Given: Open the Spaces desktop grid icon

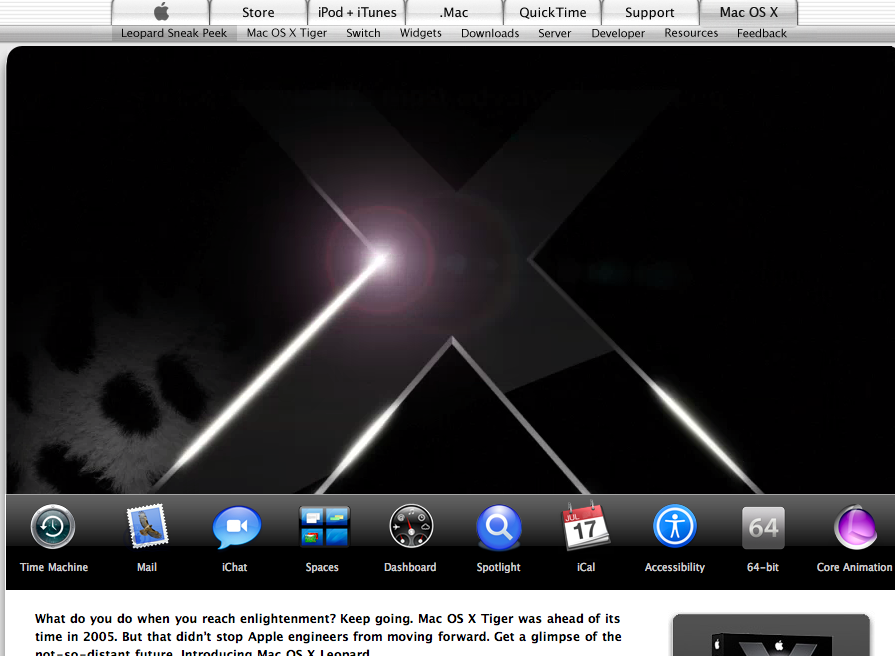Looking at the screenshot, I should 325,526.
